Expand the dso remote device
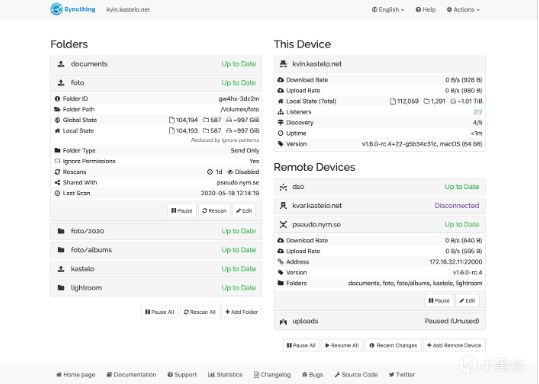Viewport: 539px width, 384px height. coord(380,187)
